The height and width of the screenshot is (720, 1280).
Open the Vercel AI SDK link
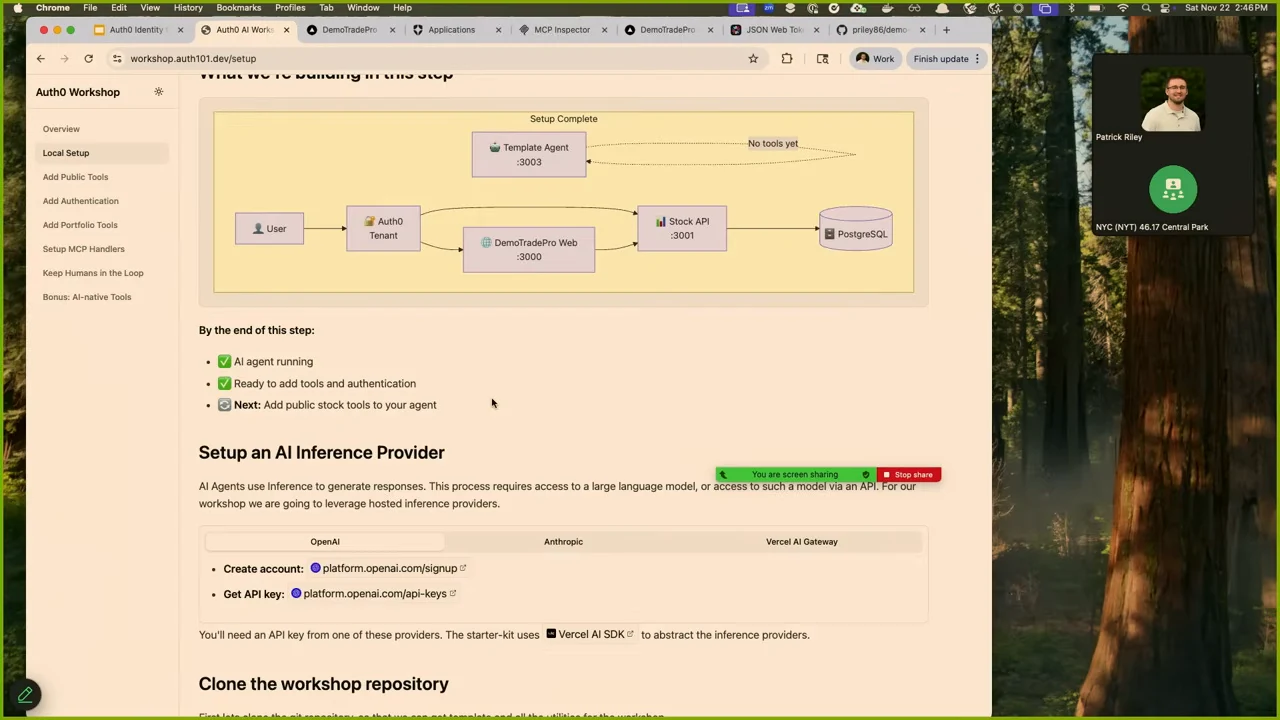[x=590, y=635]
